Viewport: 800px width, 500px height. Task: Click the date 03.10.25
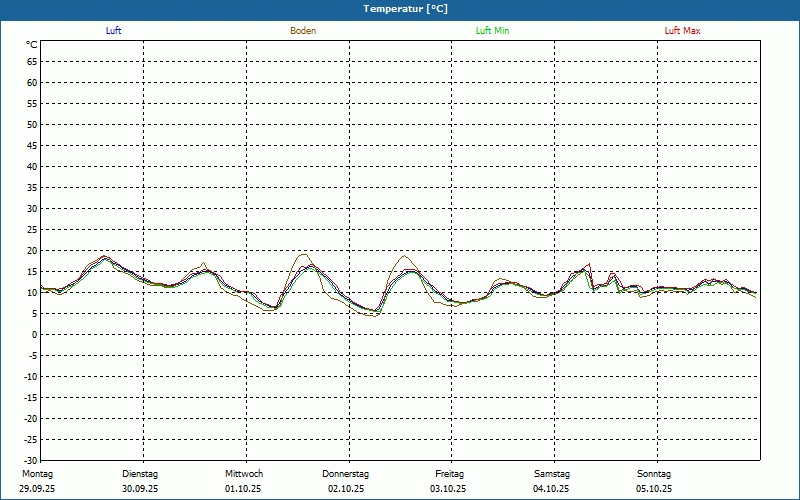[x=448, y=489]
